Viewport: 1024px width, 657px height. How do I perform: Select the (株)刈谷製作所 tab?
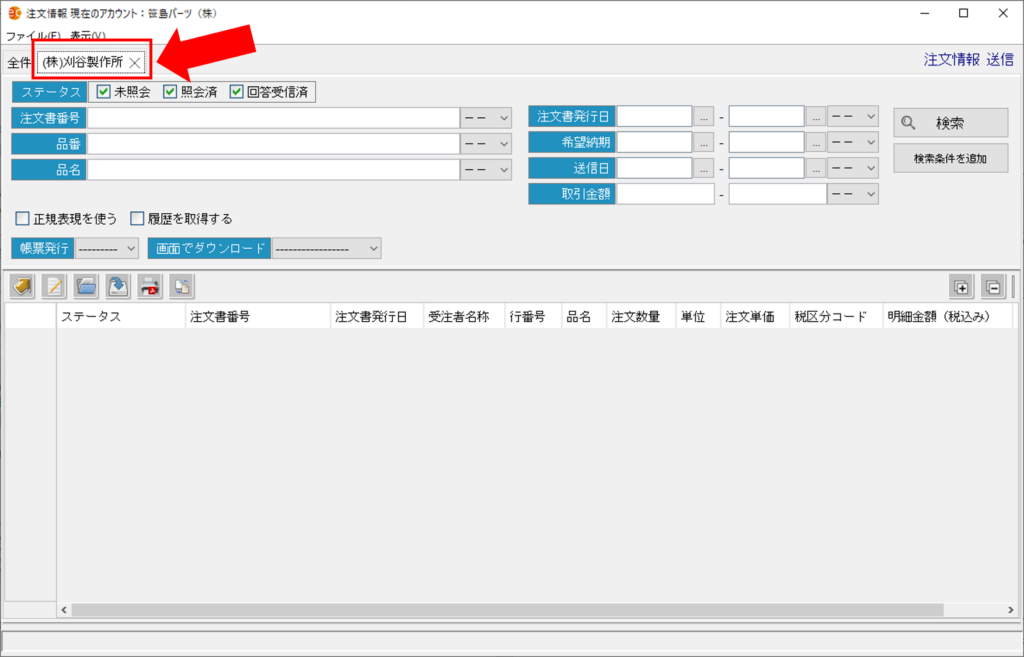pyautogui.click(x=83, y=62)
